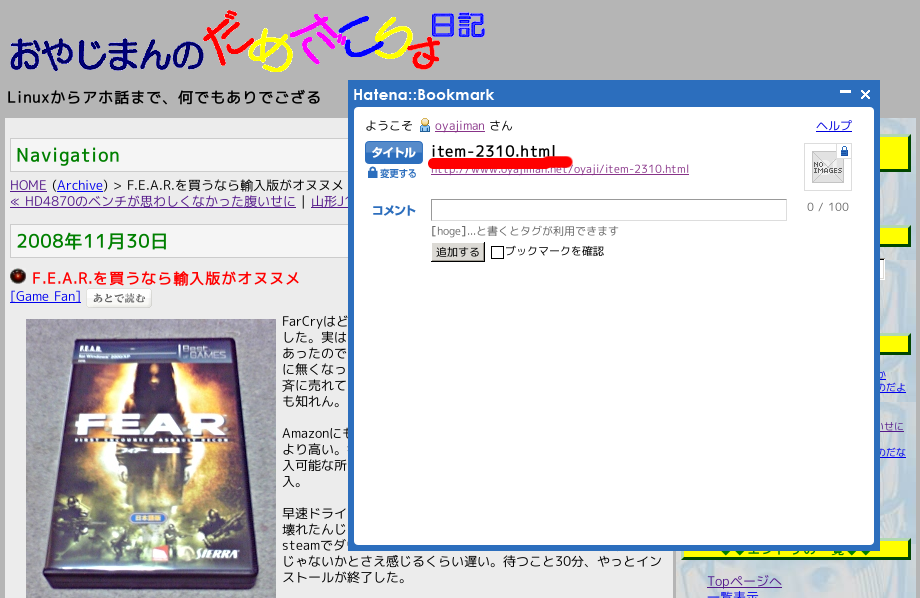Click the item-2310.html URL link

tap(560, 169)
